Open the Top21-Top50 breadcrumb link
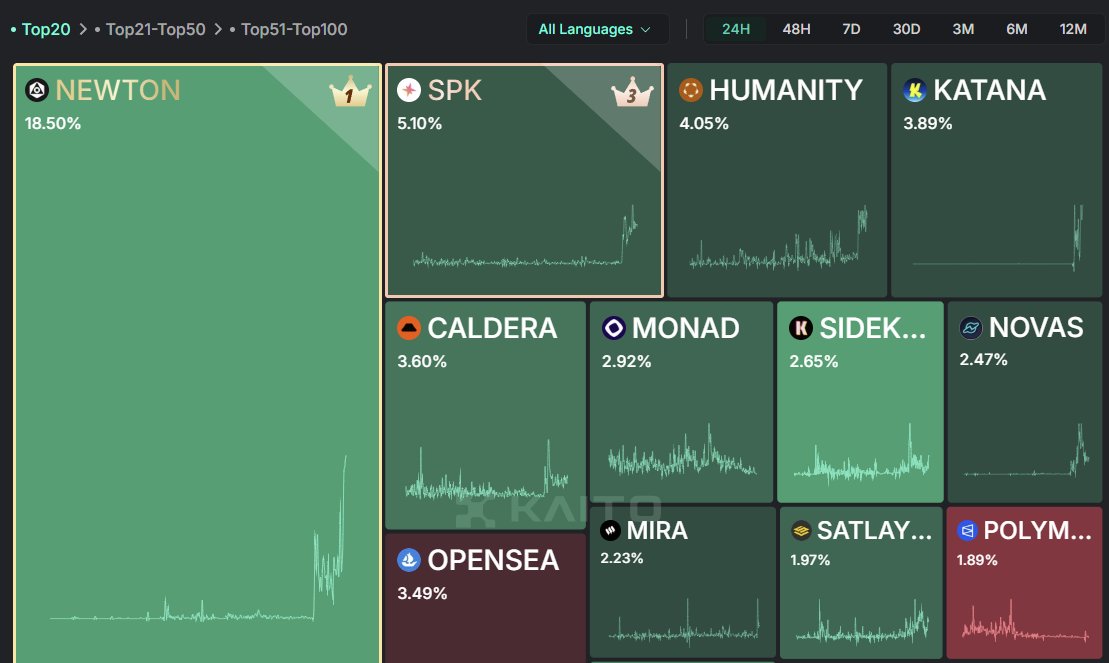 (x=156, y=30)
